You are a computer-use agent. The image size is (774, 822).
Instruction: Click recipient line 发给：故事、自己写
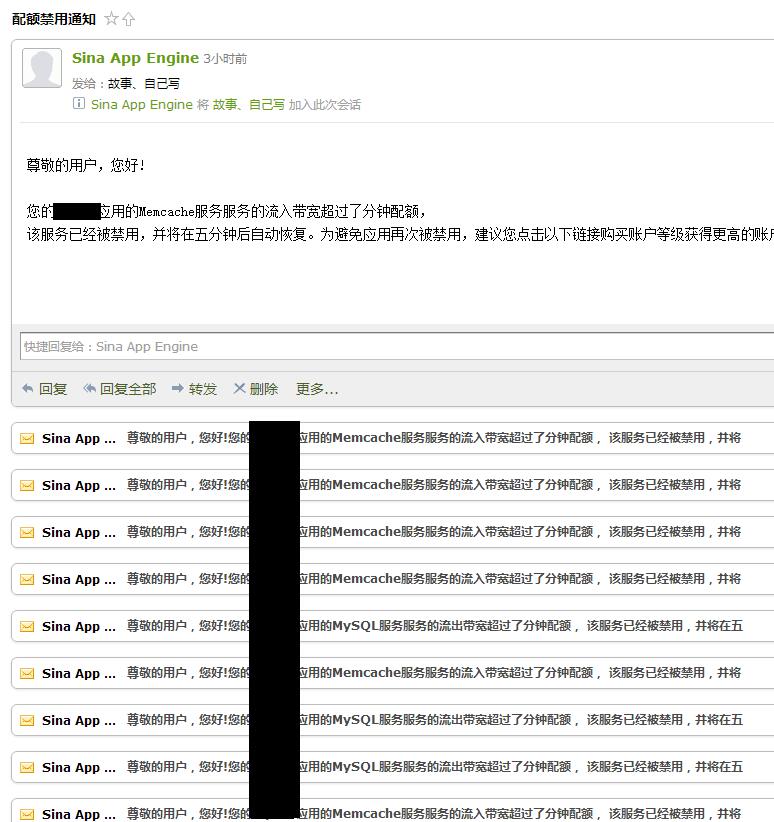pos(126,83)
